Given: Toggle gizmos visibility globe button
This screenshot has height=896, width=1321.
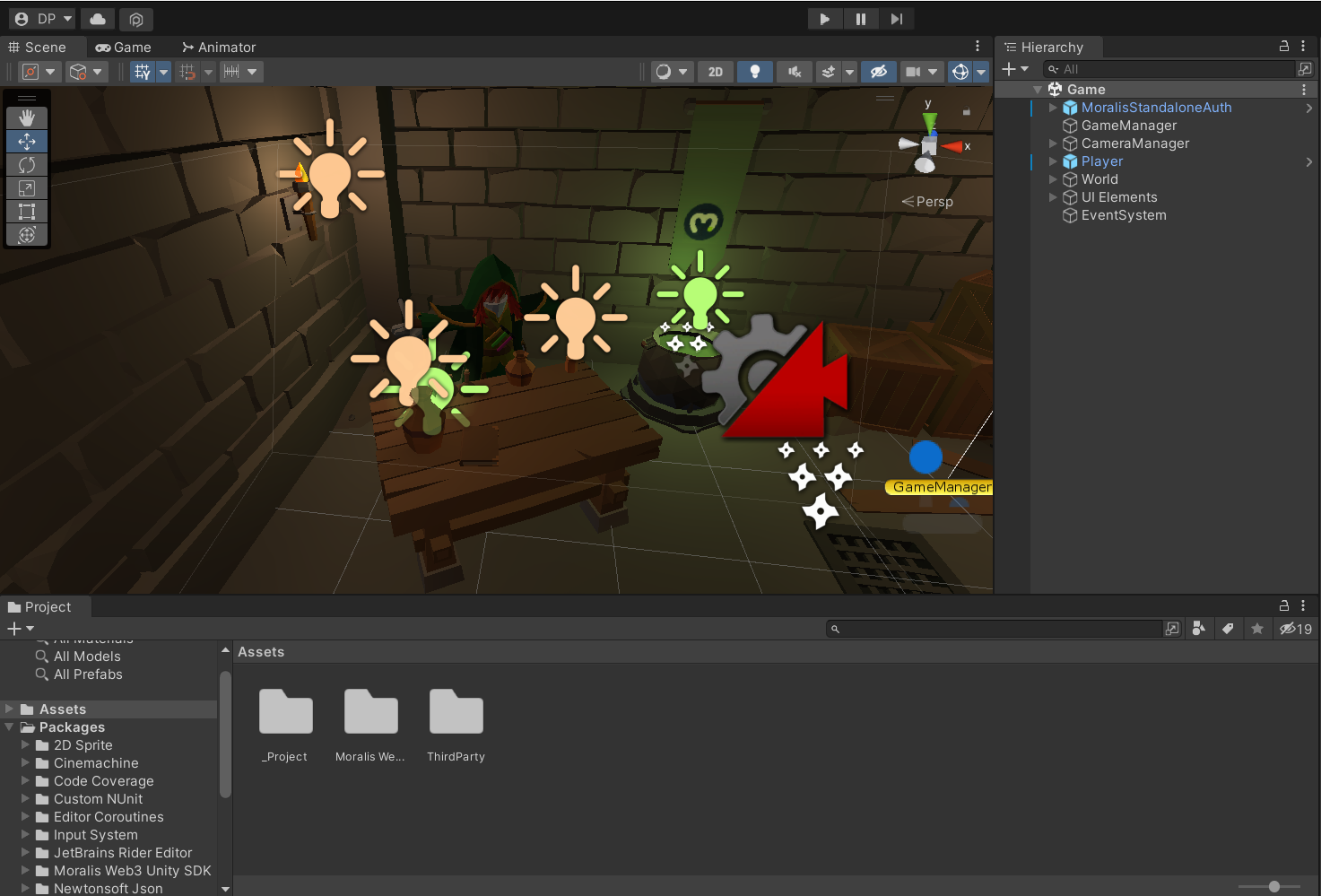Looking at the screenshot, I should (x=960, y=72).
